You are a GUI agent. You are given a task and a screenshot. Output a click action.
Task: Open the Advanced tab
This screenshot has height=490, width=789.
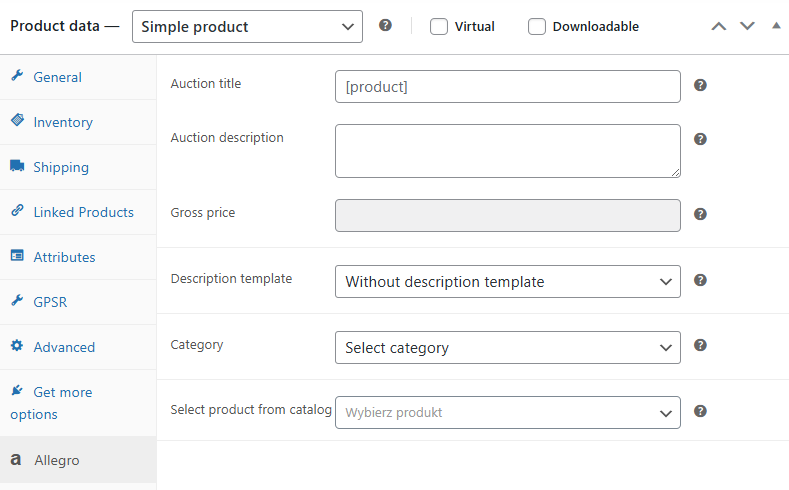(78, 347)
